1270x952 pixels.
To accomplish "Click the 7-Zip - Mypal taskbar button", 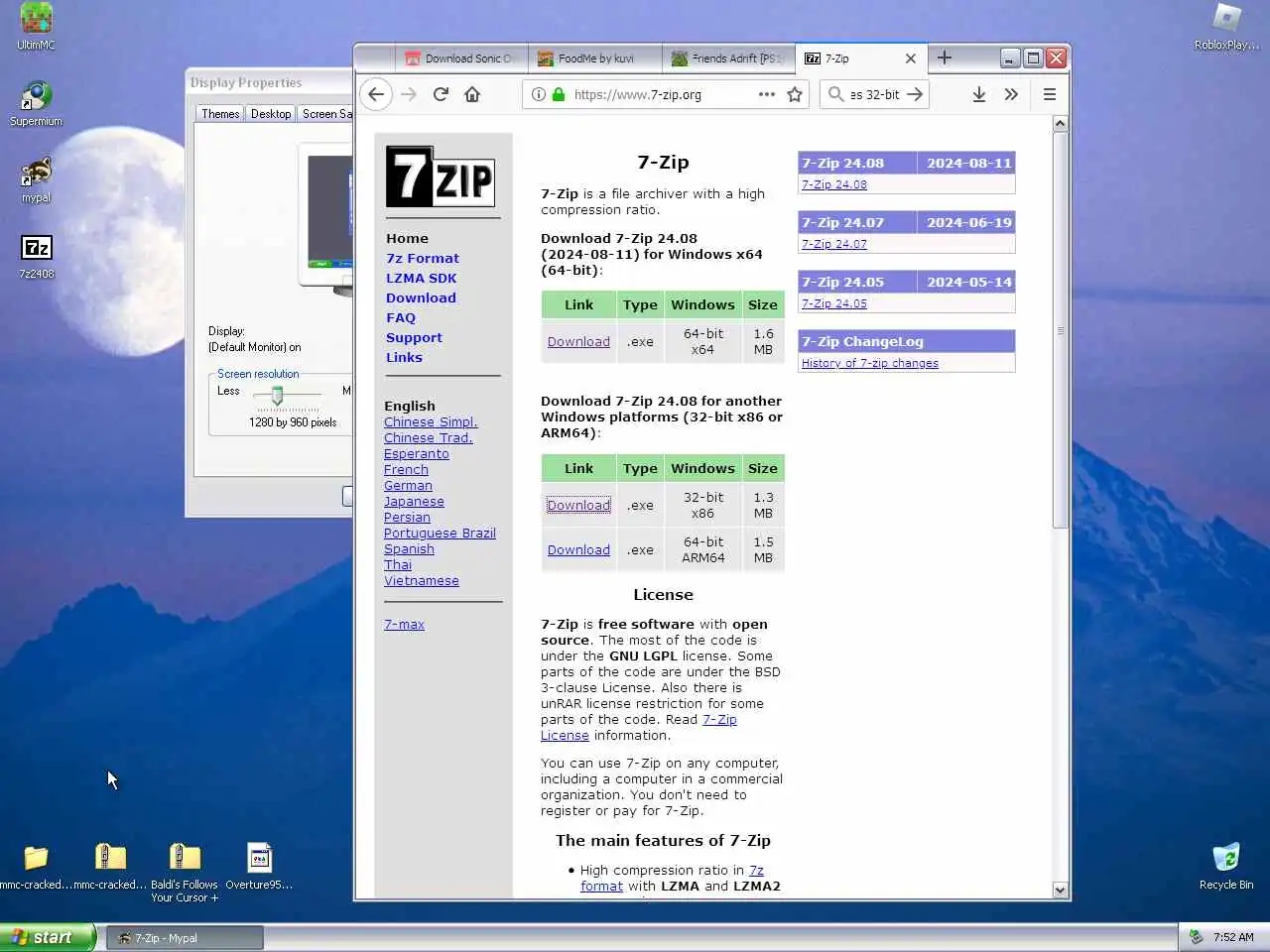I will click(x=185, y=937).
